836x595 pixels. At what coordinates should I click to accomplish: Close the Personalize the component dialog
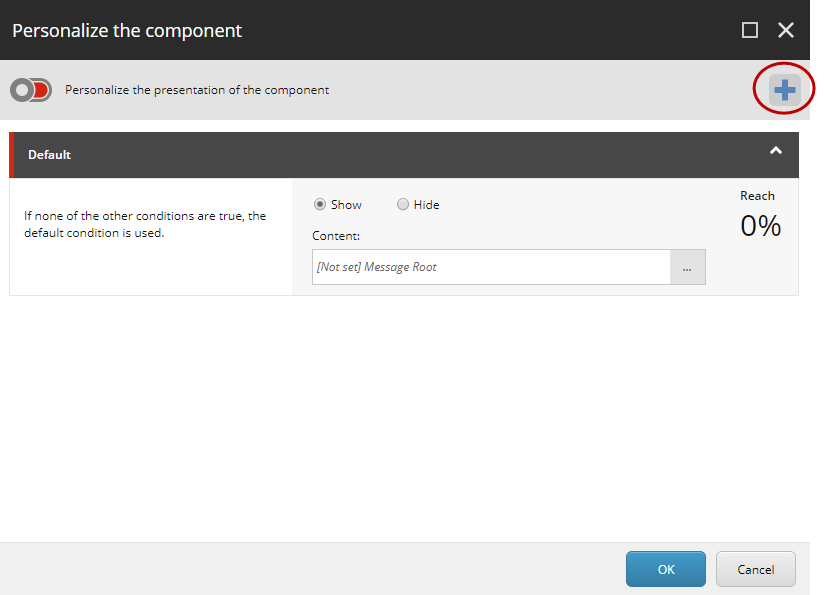(786, 30)
